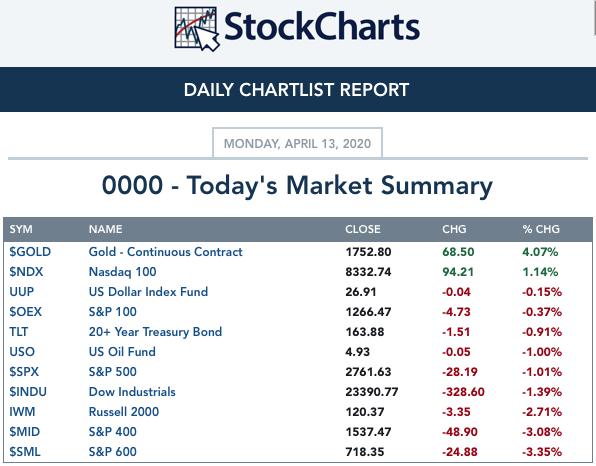The image size is (596, 466).
Task: Open 20+ Year Treasury Bond chart
Action: [x=155, y=332]
